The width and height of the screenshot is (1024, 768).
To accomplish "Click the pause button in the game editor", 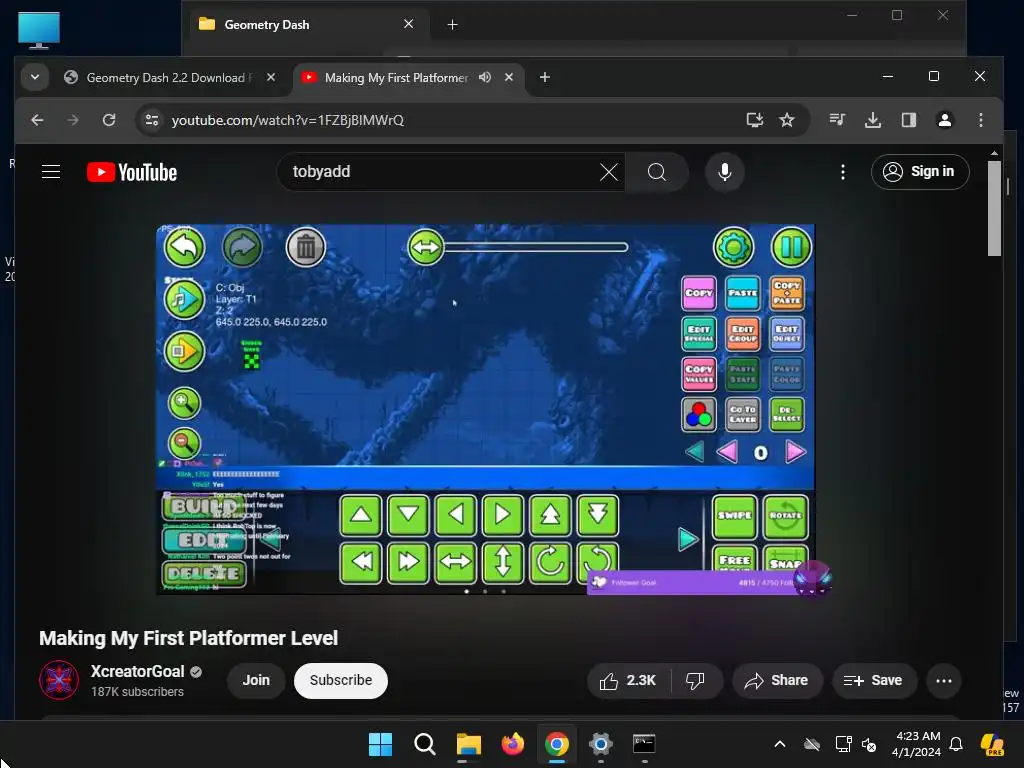I will [x=791, y=248].
